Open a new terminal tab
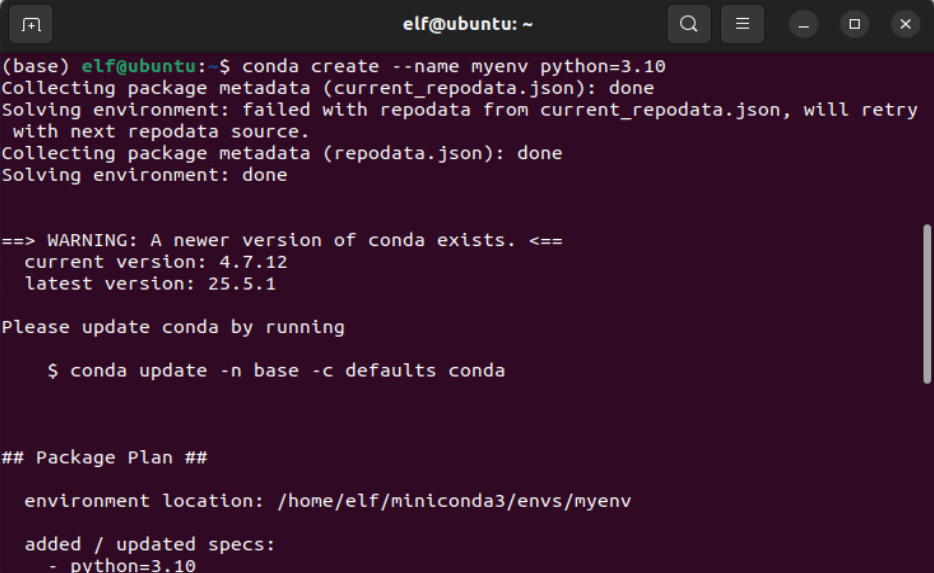This screenshot has height=573, width=934. [x=31, y=24]
